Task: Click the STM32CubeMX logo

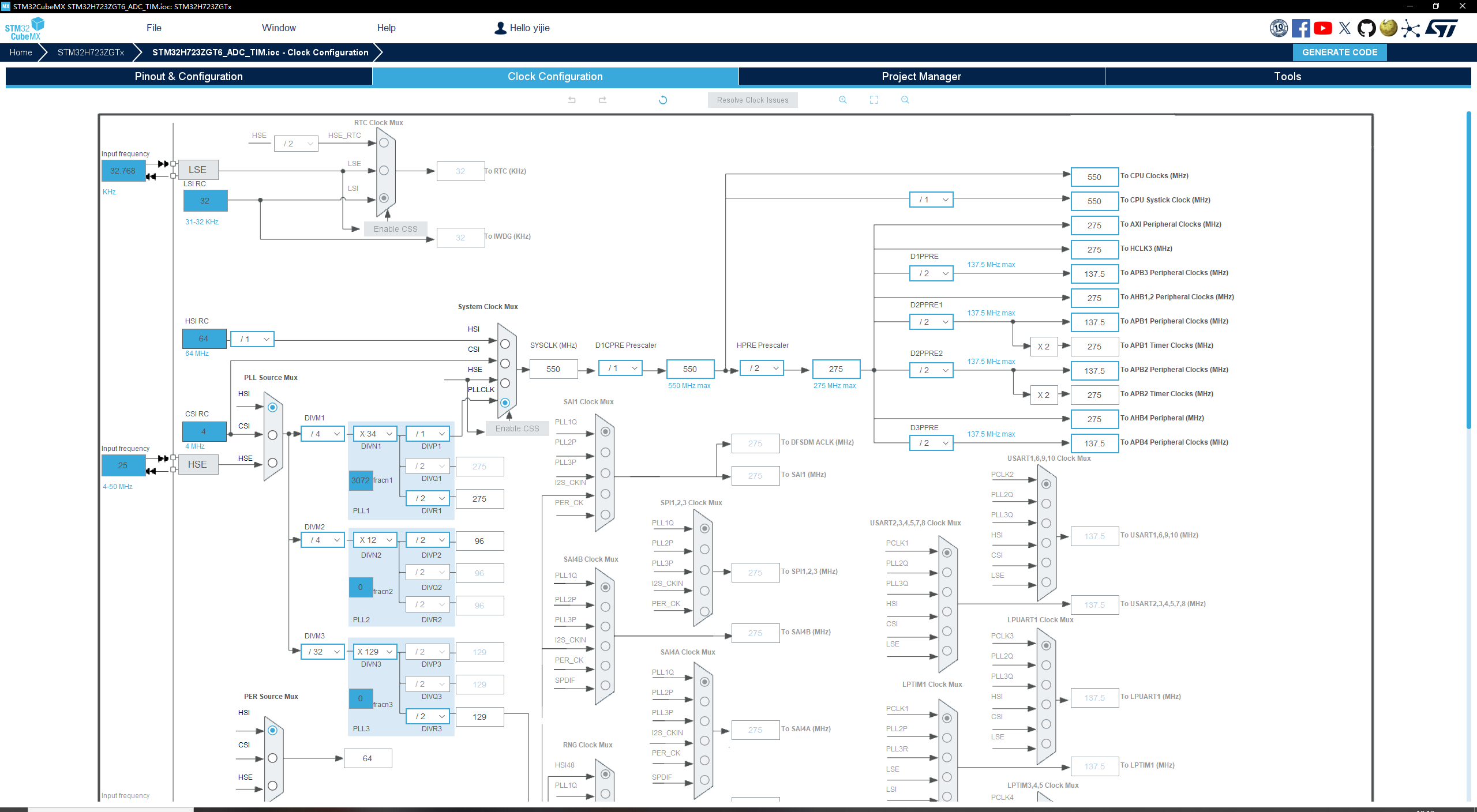Action: tap(24, 28)
